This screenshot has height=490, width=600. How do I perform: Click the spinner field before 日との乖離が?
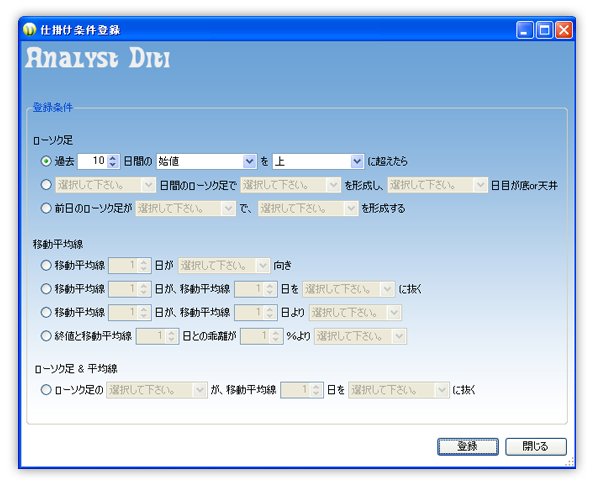pos(157,337)
